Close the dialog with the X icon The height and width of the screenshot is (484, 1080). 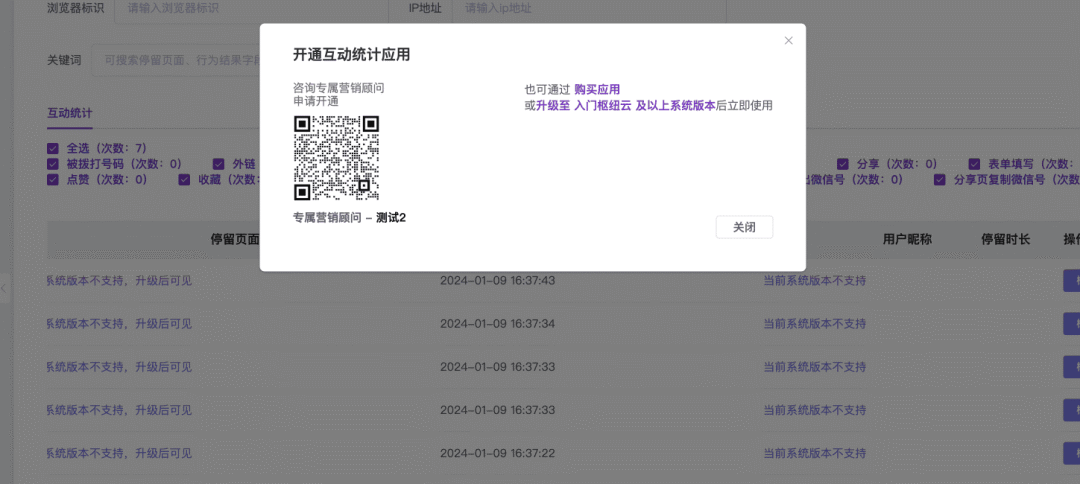click(788, 41)
